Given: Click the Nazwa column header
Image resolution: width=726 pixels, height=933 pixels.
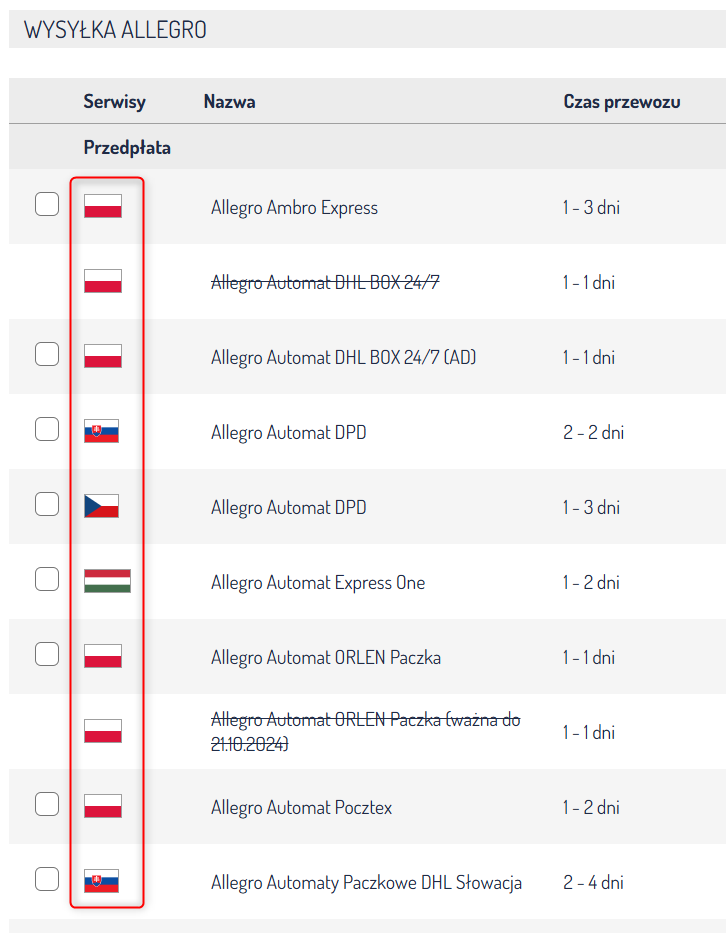Looking at the screenshot, I should click(x=229, y=101).
